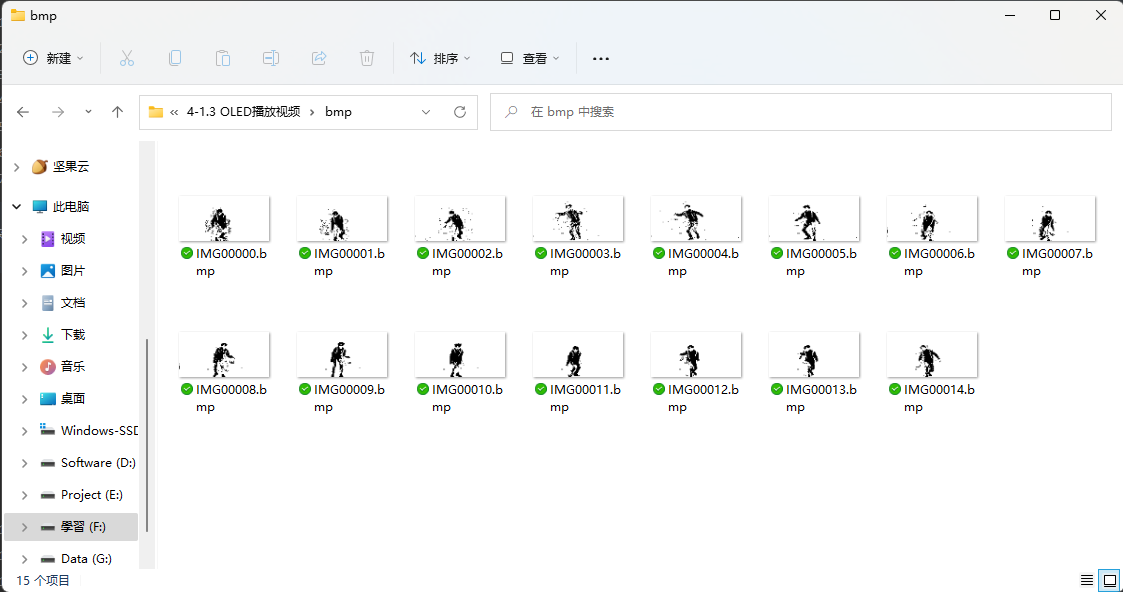The width and height of the screenshot is (1123, 592).
Task: Click the Rename icon in toolbar
Action: (271, 58)
